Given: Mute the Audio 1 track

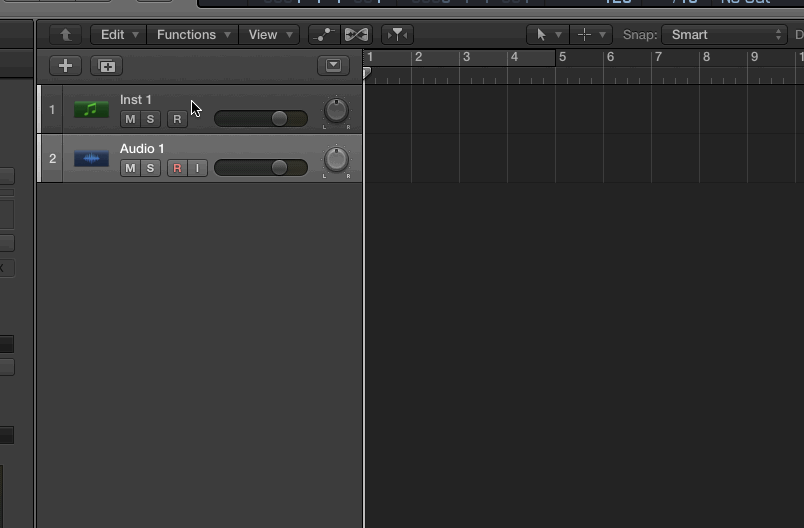Looking at the screenshot, I should click(130, 168).
